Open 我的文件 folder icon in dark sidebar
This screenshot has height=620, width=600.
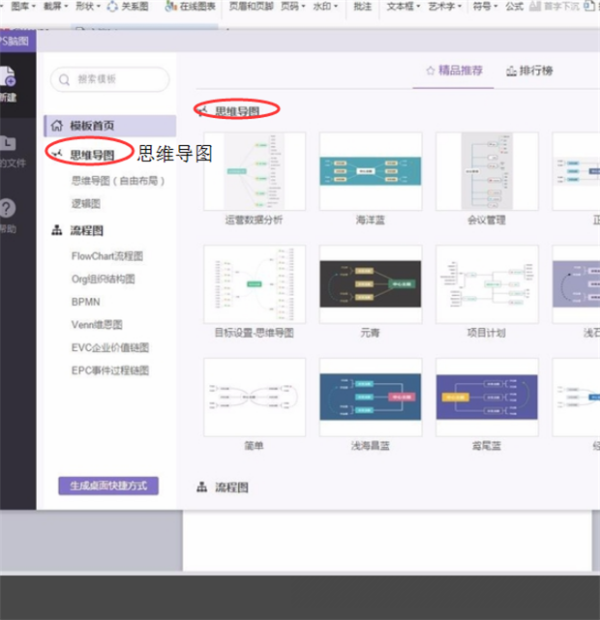coord(8,143)
